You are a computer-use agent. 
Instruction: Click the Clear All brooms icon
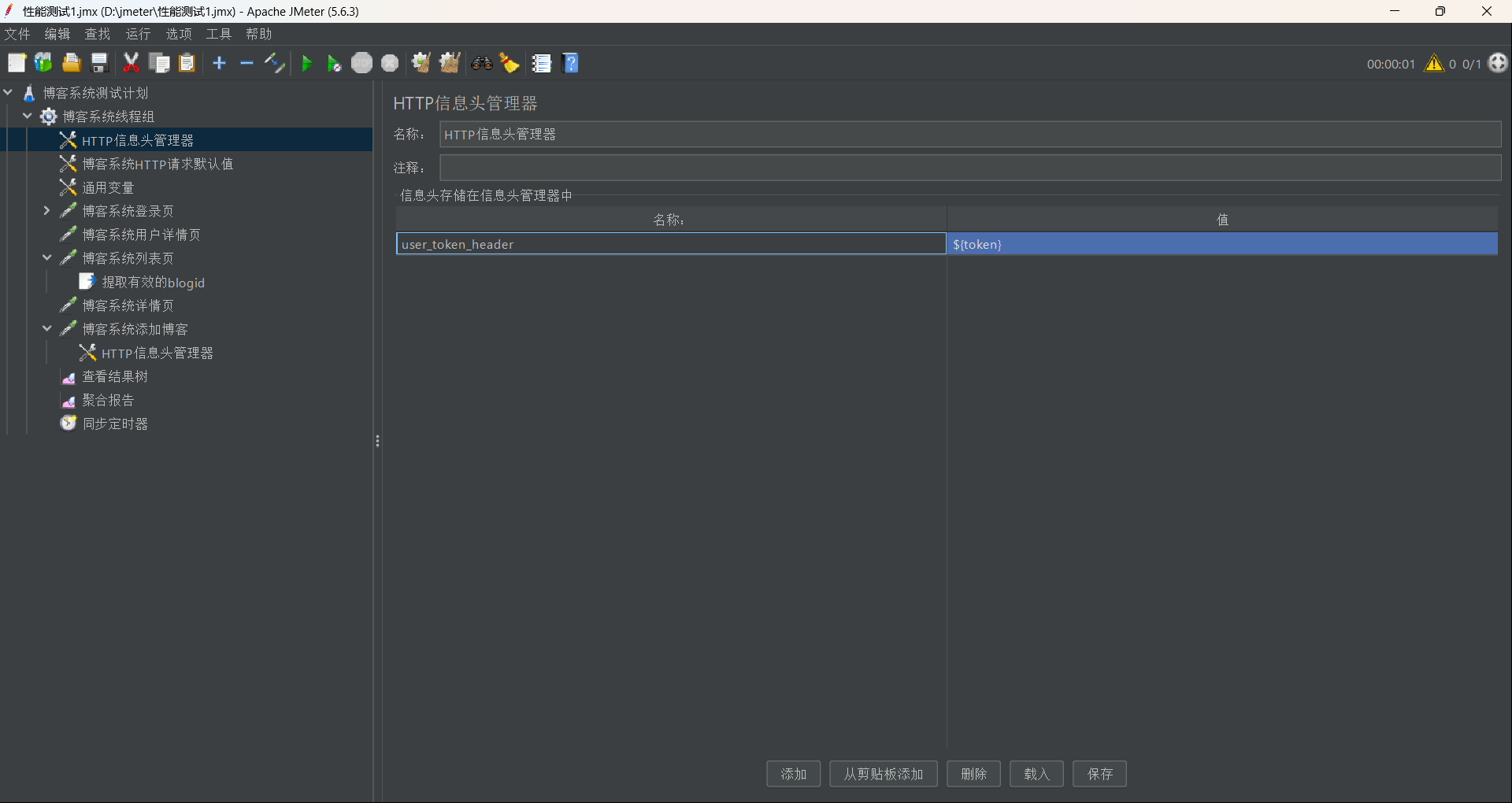pos(450,64)
